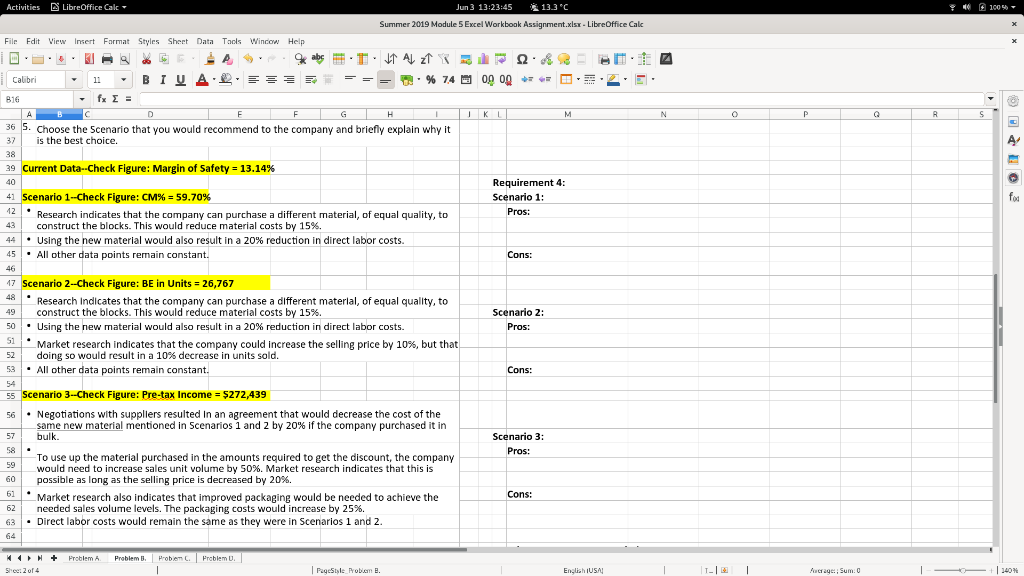Undo the last action
This screenshot has height=576, width=1024.
[248, 59]
